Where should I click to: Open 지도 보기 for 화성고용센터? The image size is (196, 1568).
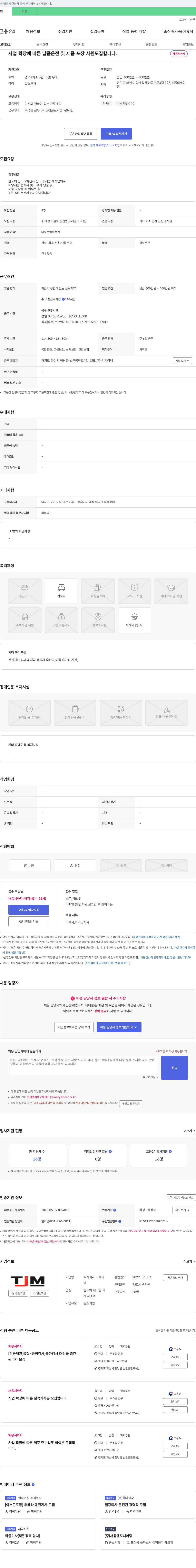click(182, 1210)
